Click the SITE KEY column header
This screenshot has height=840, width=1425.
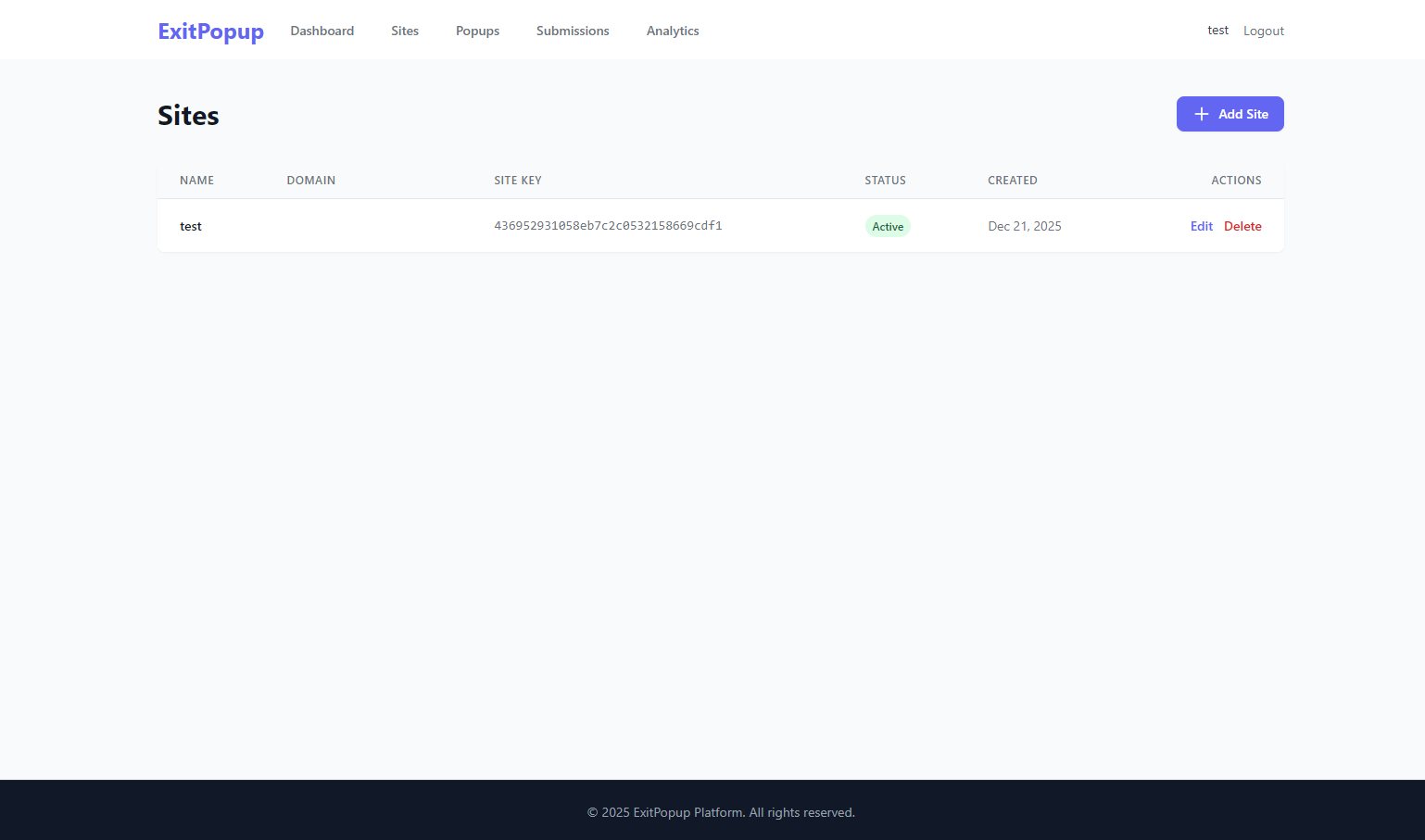tap(517, 181)
